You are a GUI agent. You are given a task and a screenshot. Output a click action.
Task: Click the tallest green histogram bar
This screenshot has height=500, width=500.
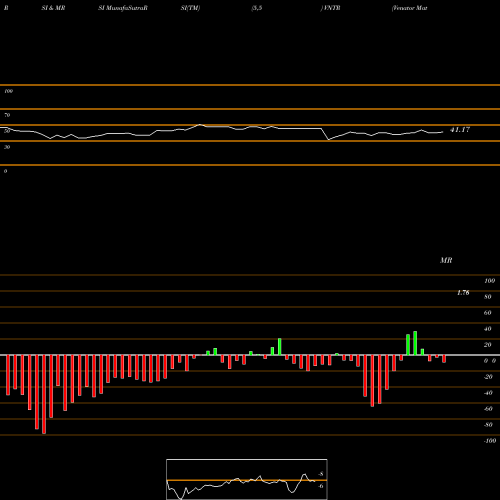[x=415, y=343]
